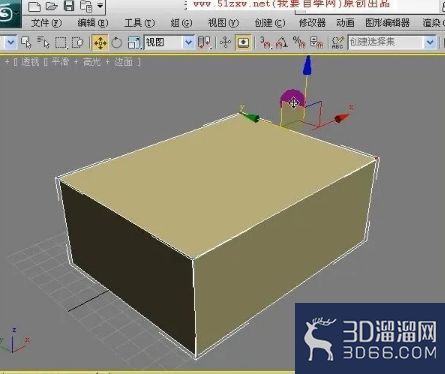The width and height of the screenshot is (445, 374).
Task: Expand the selection filter dropdown arrow
Action: (x=11, y=42)
